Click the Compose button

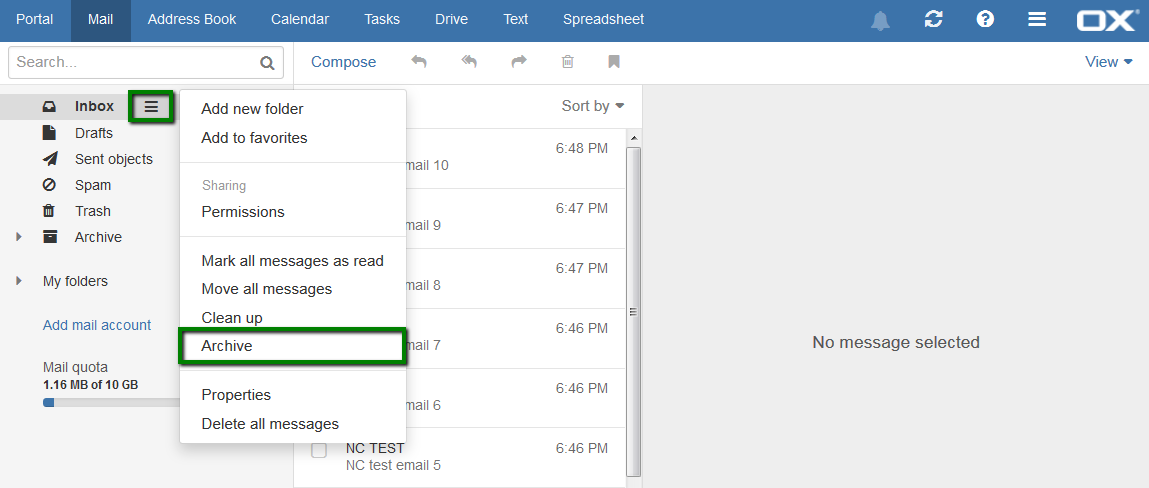[x=344, y=62]
